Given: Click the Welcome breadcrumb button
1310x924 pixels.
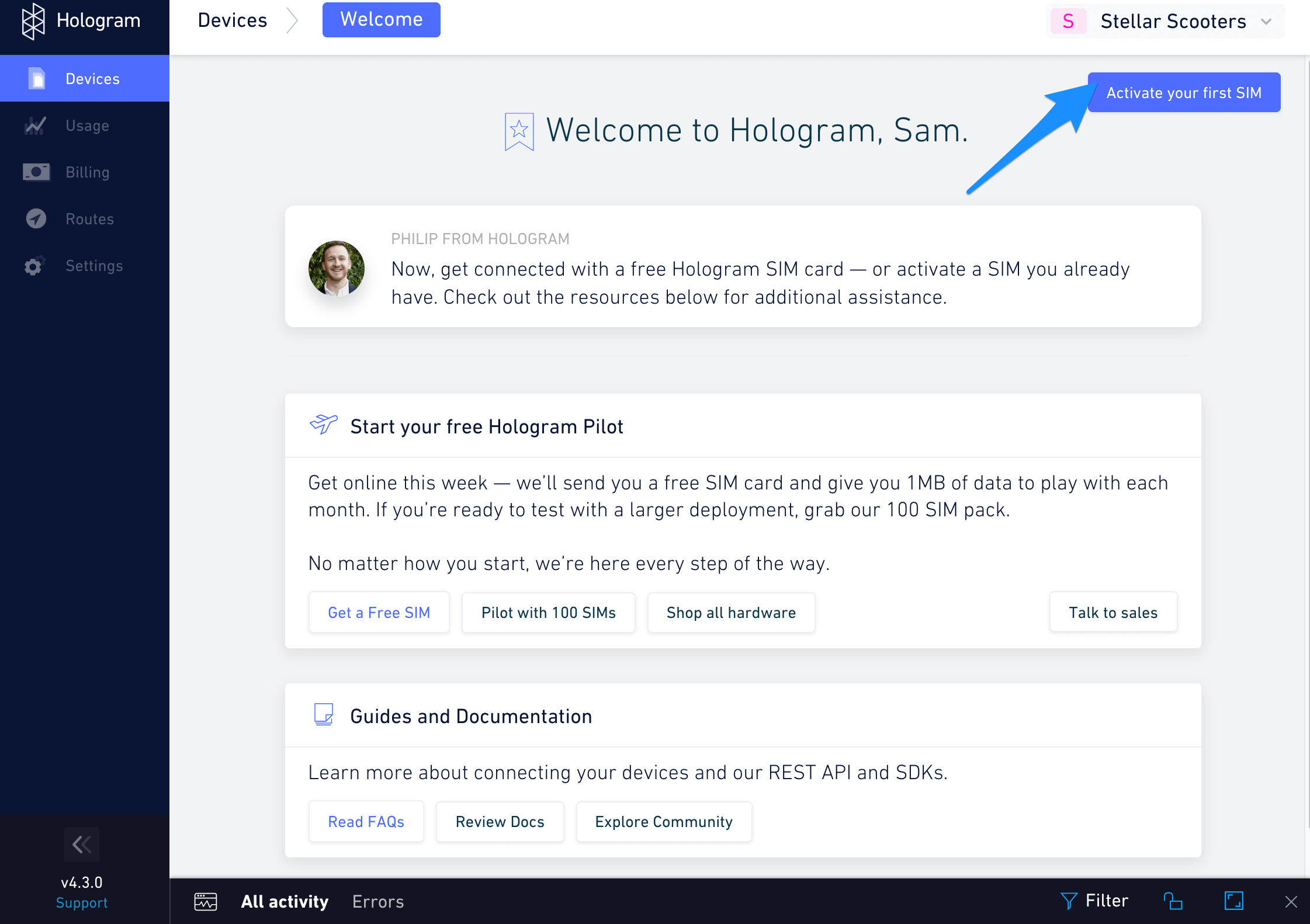Looking at the screenshot, I should tap(382, 19).
